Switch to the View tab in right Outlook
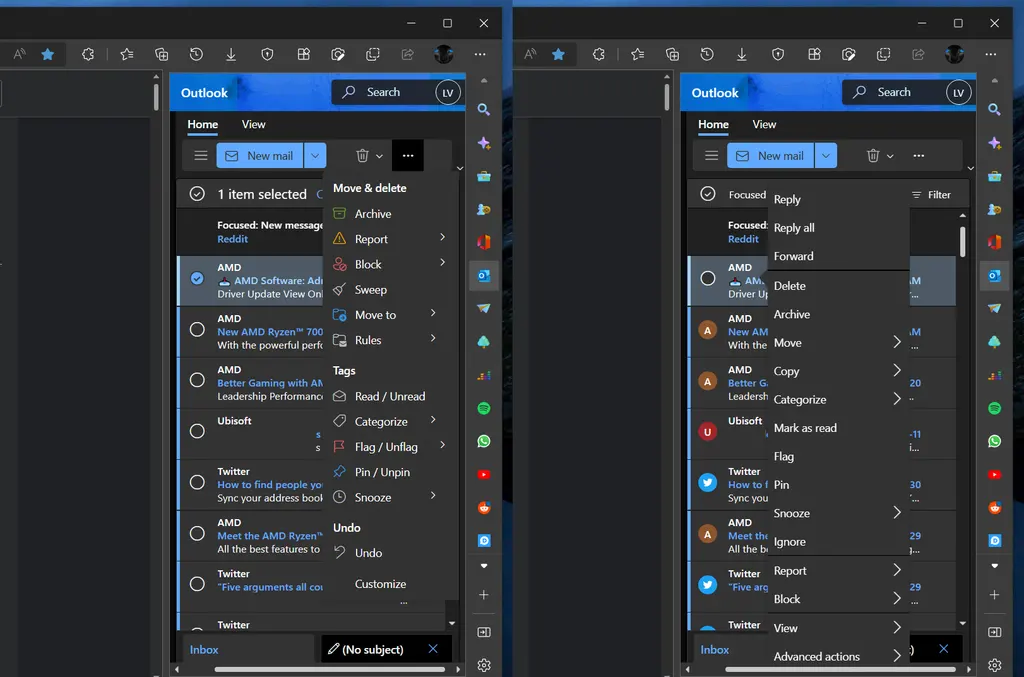The width and height of the screenshot is (1024, 677). click(x=764, y=124)
